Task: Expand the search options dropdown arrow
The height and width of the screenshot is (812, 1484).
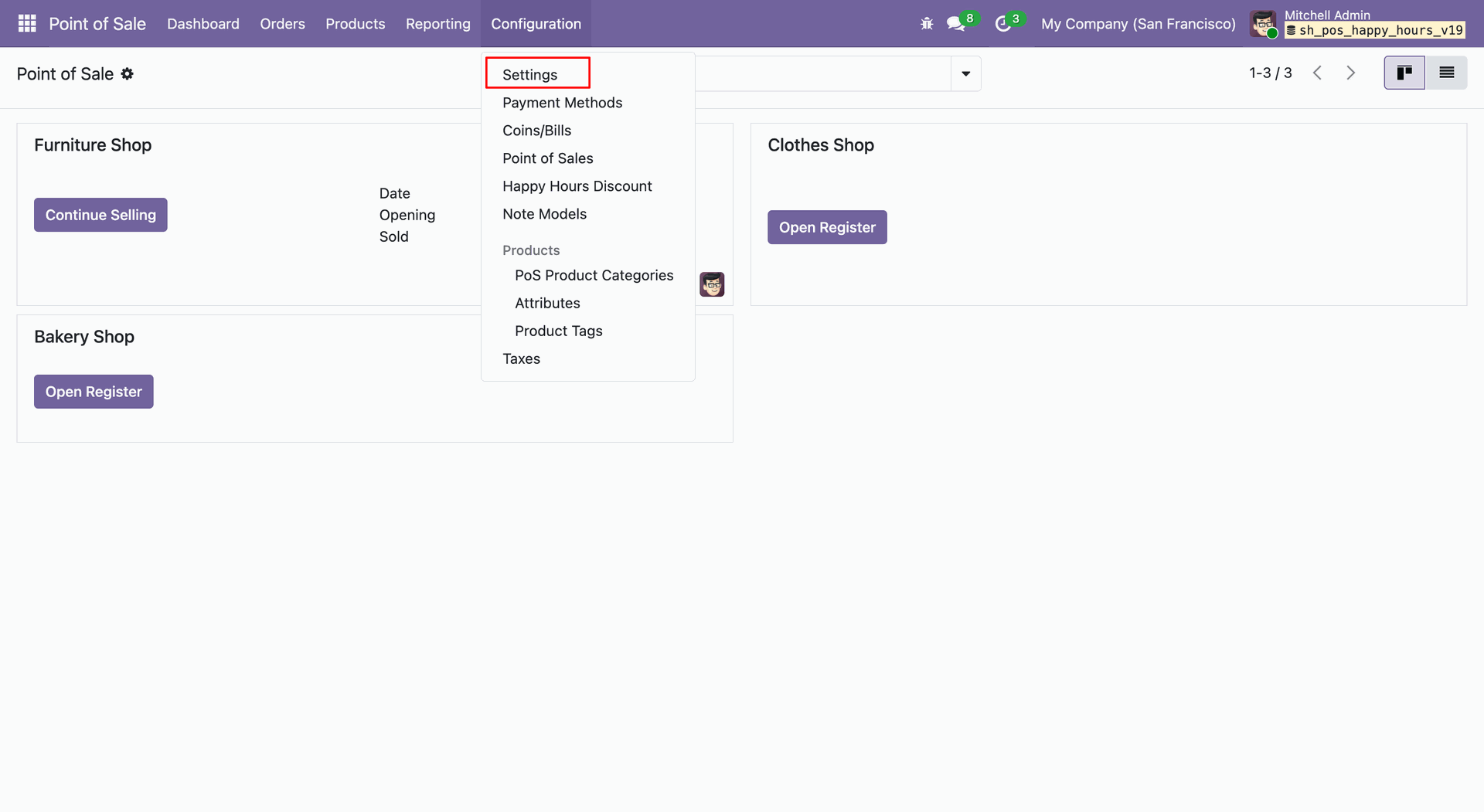Action: pyautogui.click(x=965, y=73)
